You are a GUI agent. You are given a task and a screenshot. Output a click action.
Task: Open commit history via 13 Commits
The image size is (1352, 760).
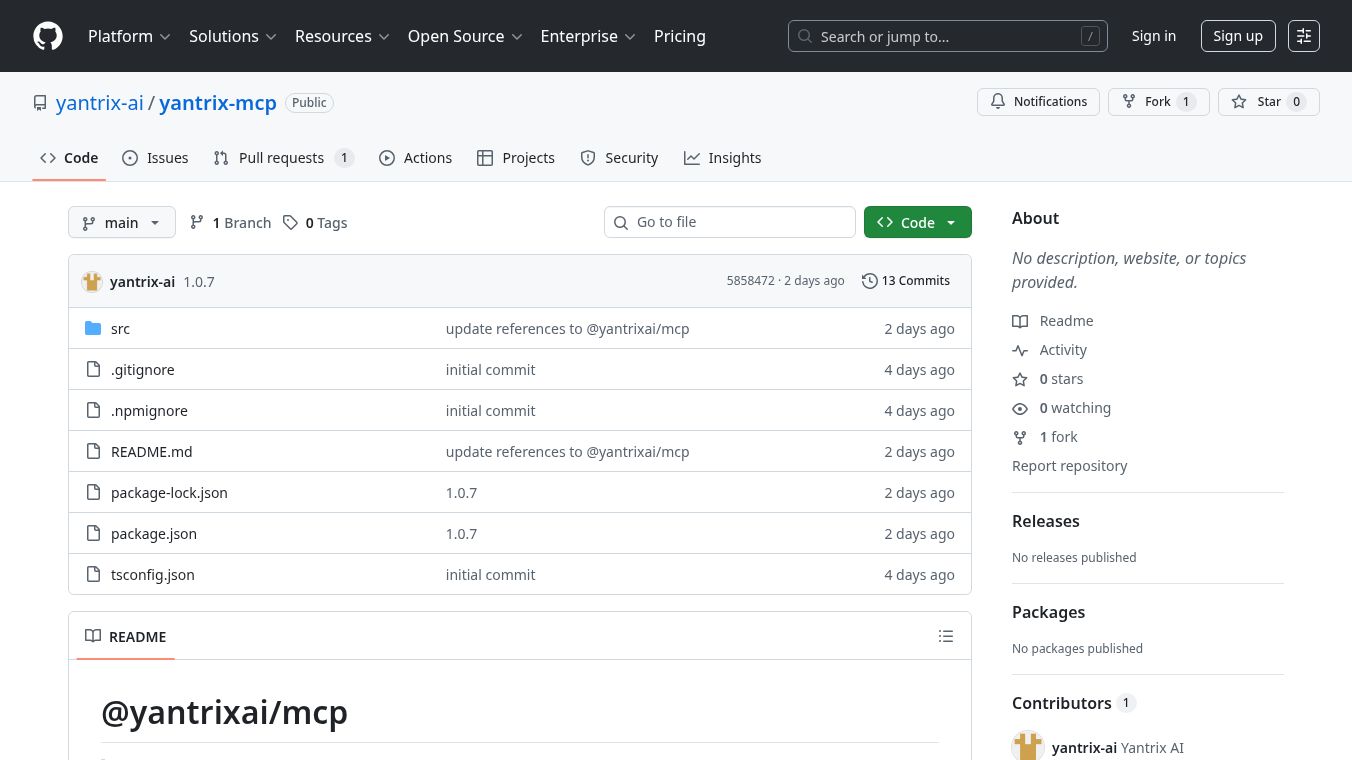[x=906, y=281]
